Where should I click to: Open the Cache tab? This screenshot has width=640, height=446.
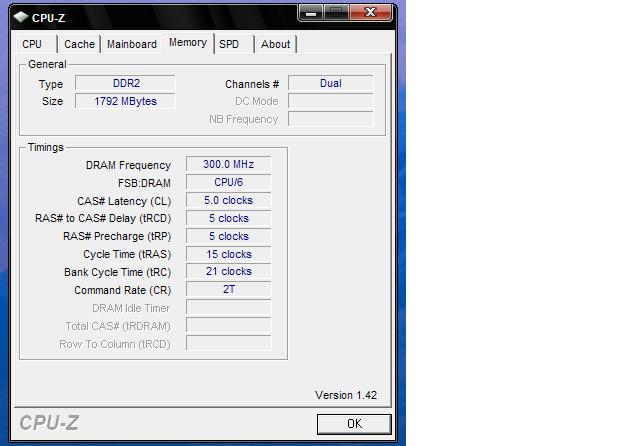(79, 44)
